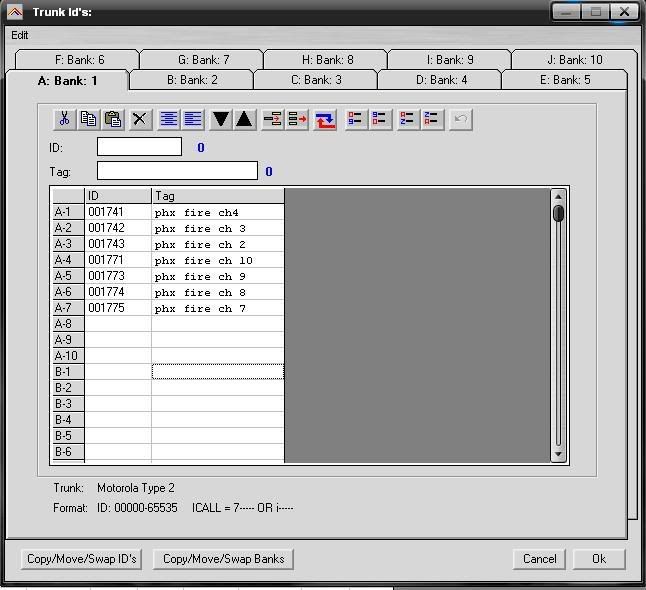Click the Copy icon in toolbar
Image resolution: width=646 pixels, height=590 pixels.
point(89,119)
